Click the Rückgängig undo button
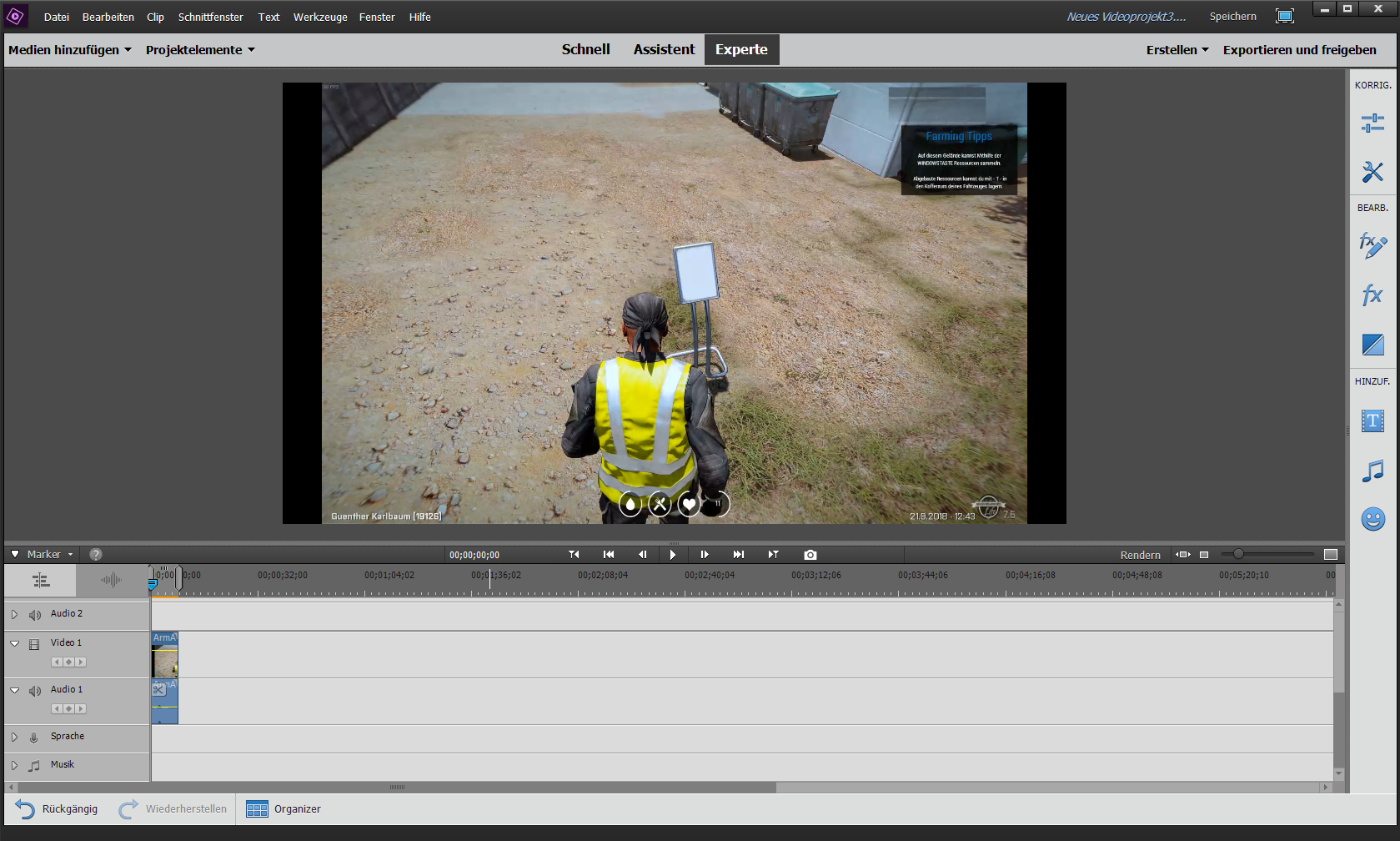The image size is (1400, 841). point(56,809)
